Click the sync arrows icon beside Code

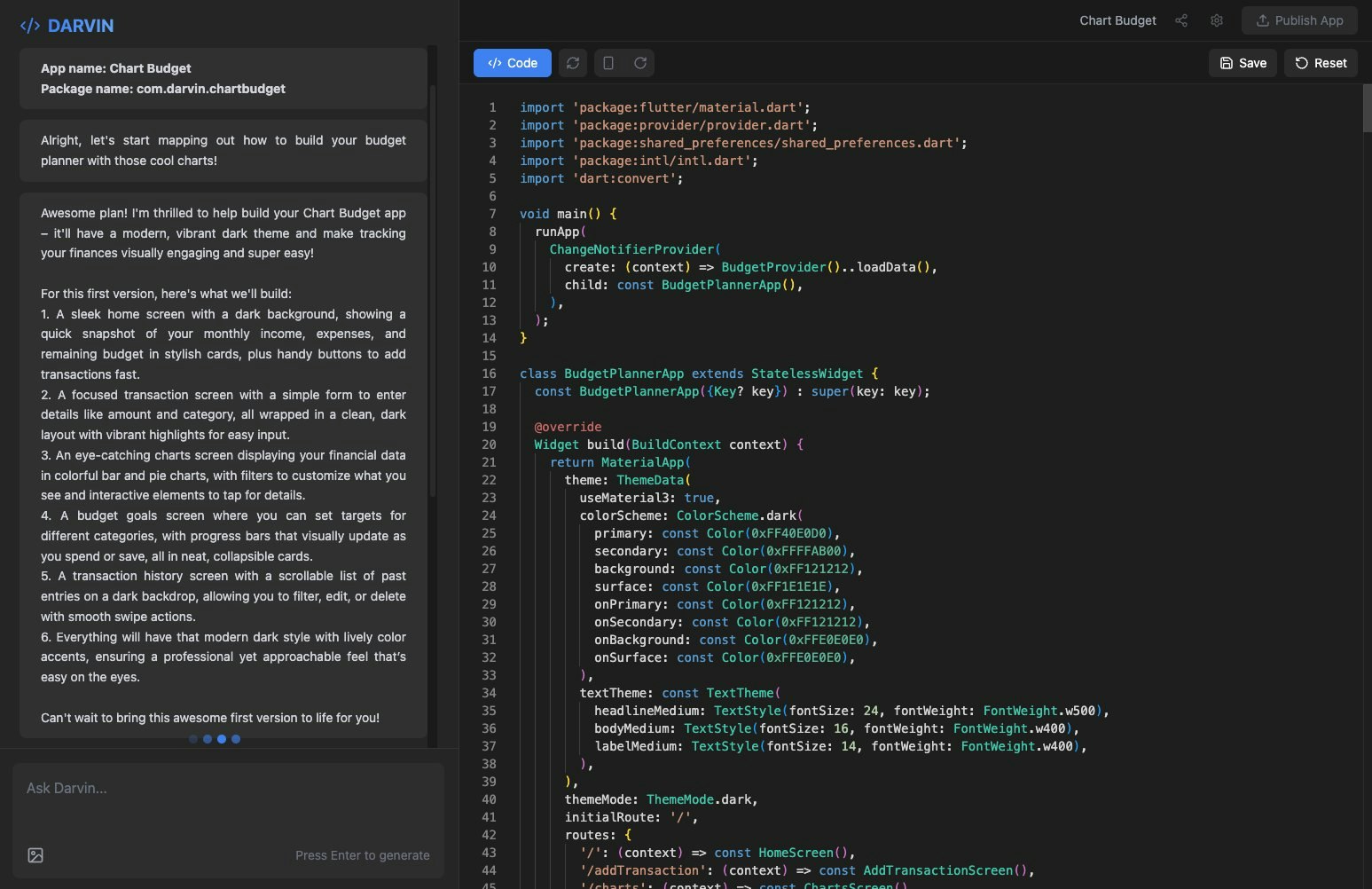(573, 63)
